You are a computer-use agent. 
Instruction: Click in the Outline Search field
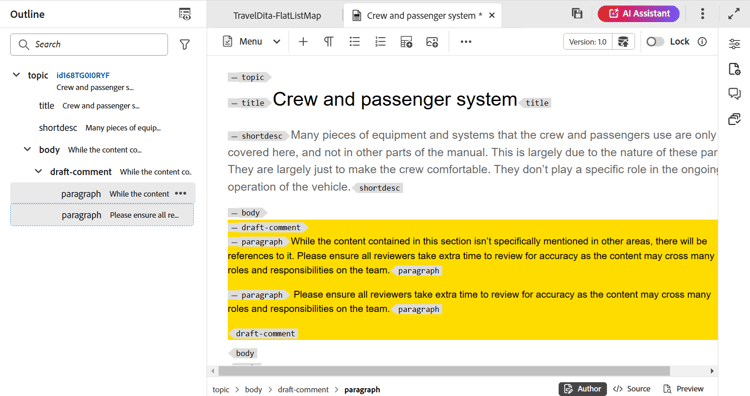coord(89,44)
